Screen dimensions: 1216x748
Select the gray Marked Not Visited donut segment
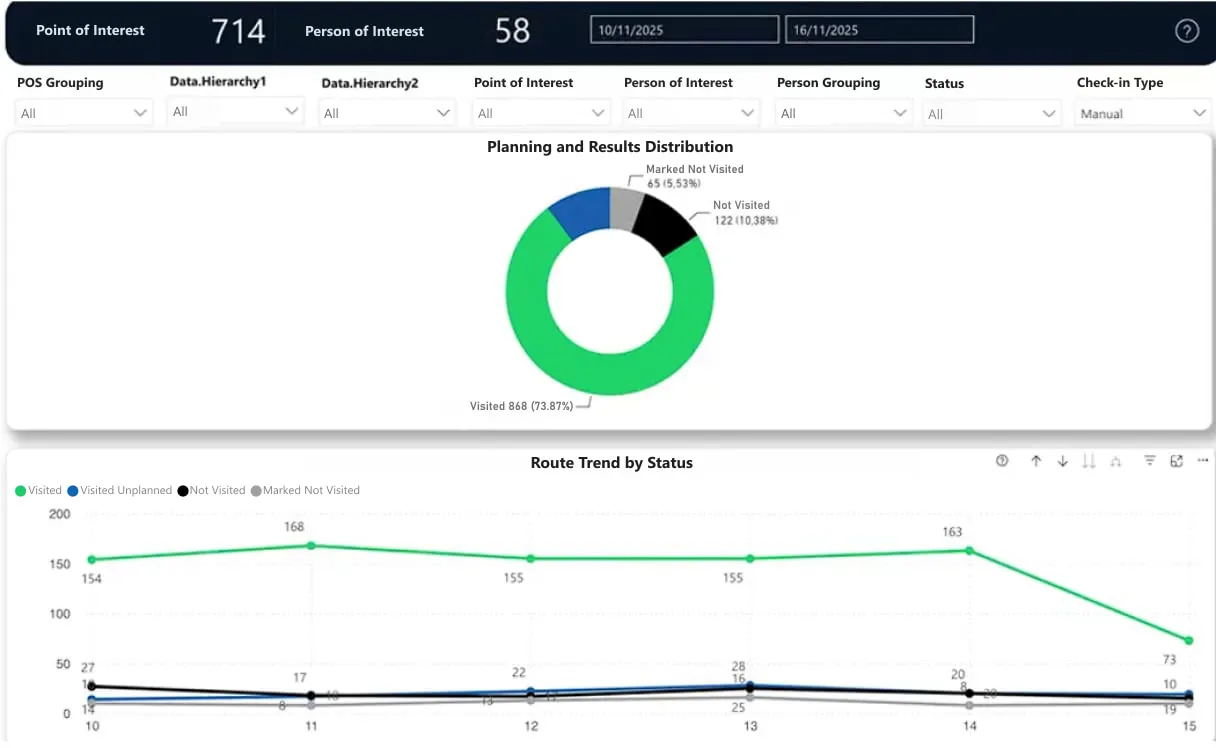point(626,207)
